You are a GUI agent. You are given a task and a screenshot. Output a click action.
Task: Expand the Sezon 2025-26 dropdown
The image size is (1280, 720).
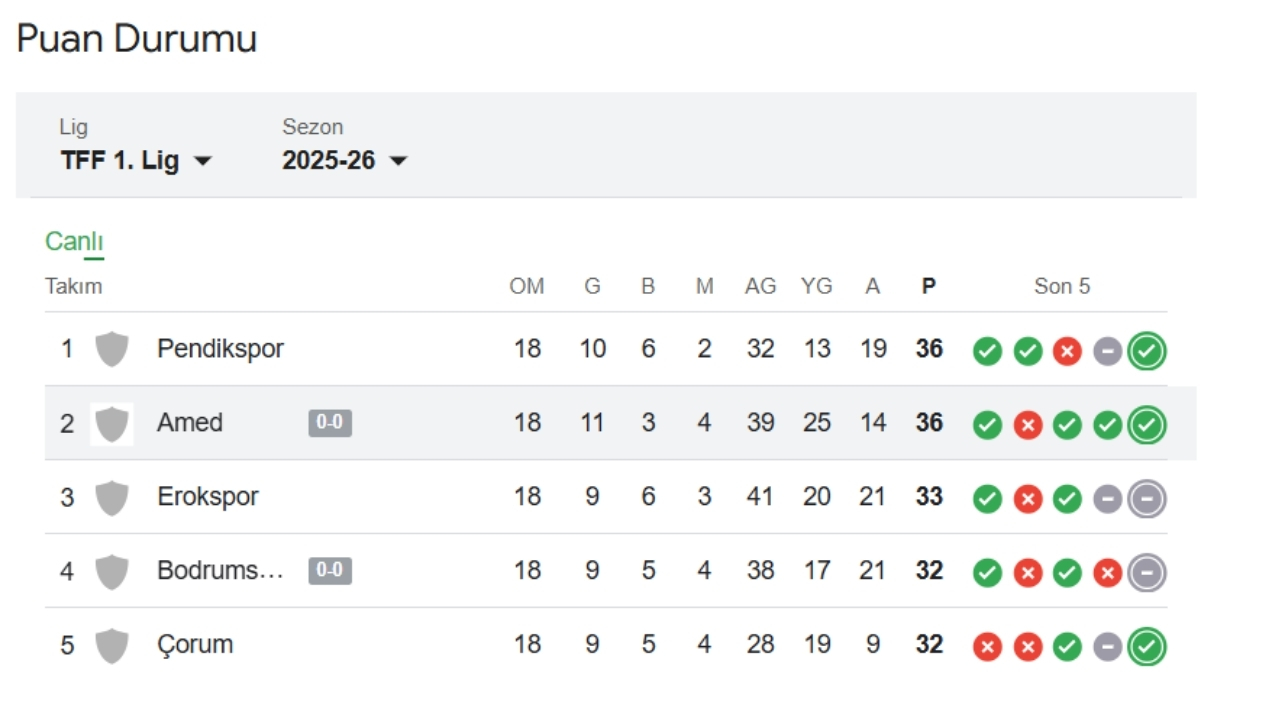(345, 160)
